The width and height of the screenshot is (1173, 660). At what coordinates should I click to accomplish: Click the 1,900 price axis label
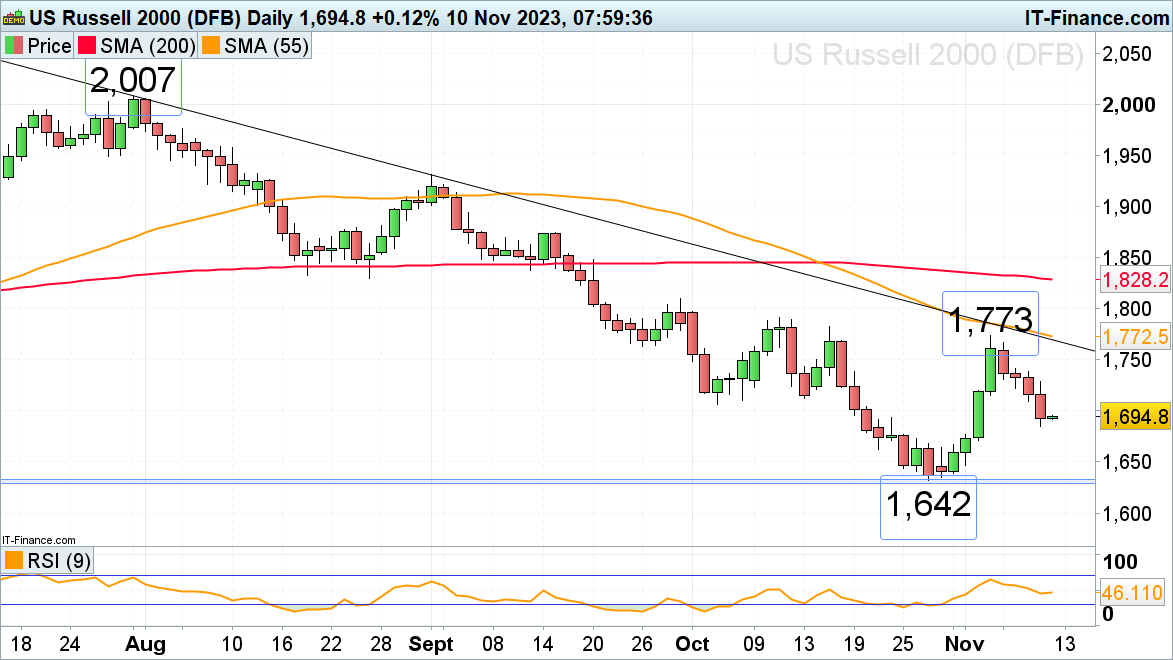[1127, 207]
